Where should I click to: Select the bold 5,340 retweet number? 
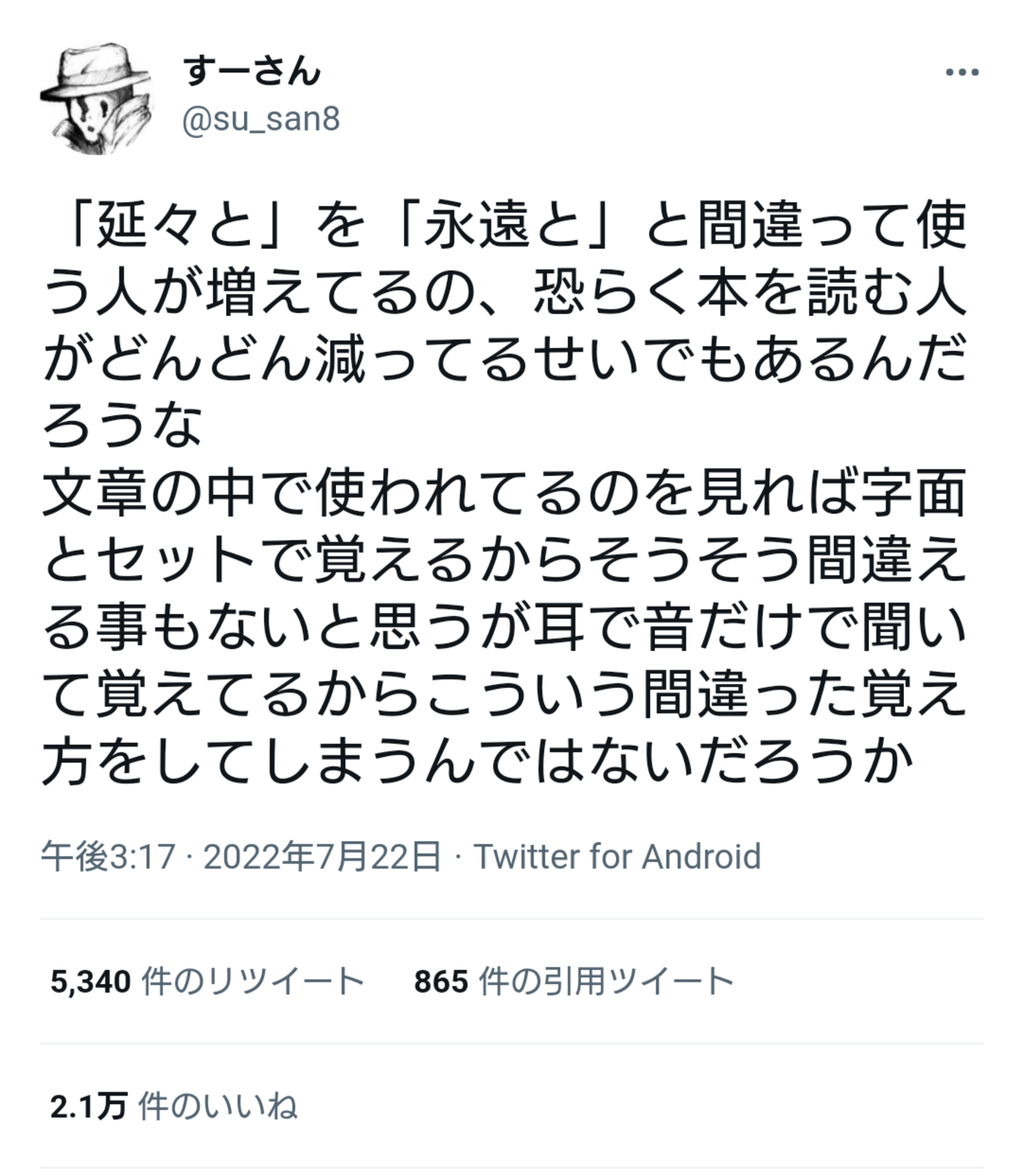pyautogui.click(x=91, y=981)
